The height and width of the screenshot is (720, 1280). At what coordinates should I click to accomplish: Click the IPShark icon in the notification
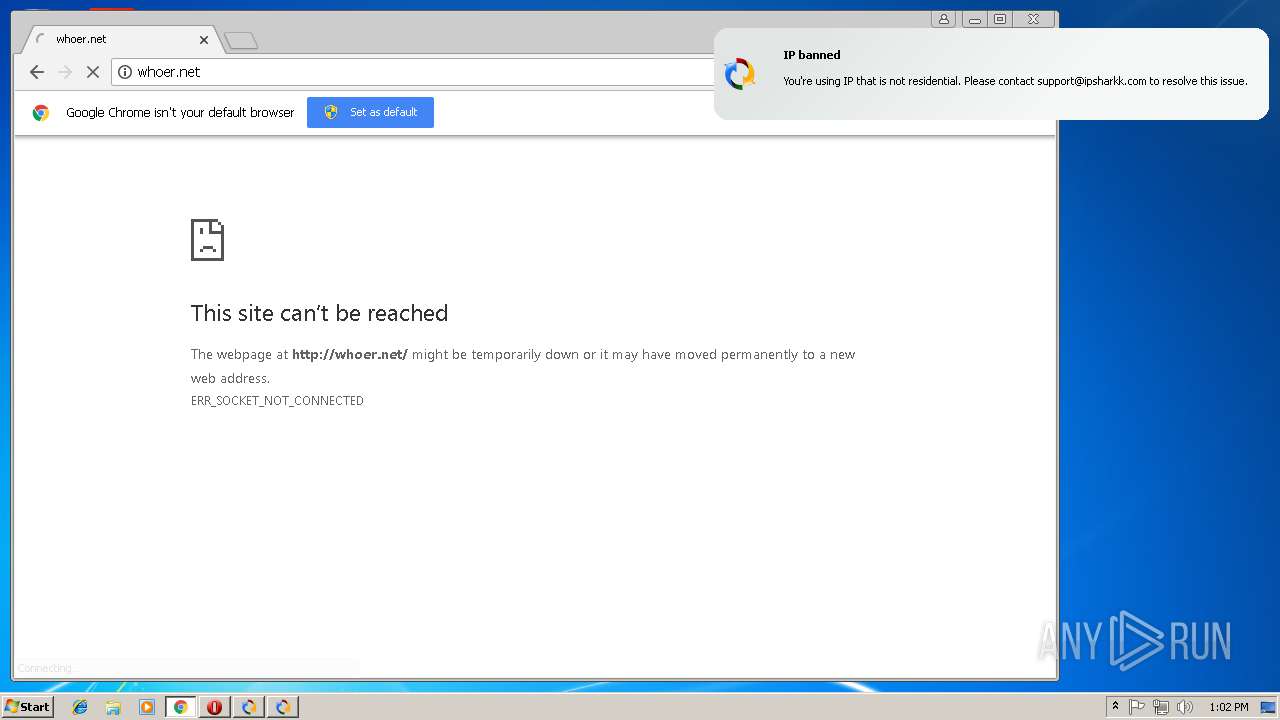(x=740, y=74)
